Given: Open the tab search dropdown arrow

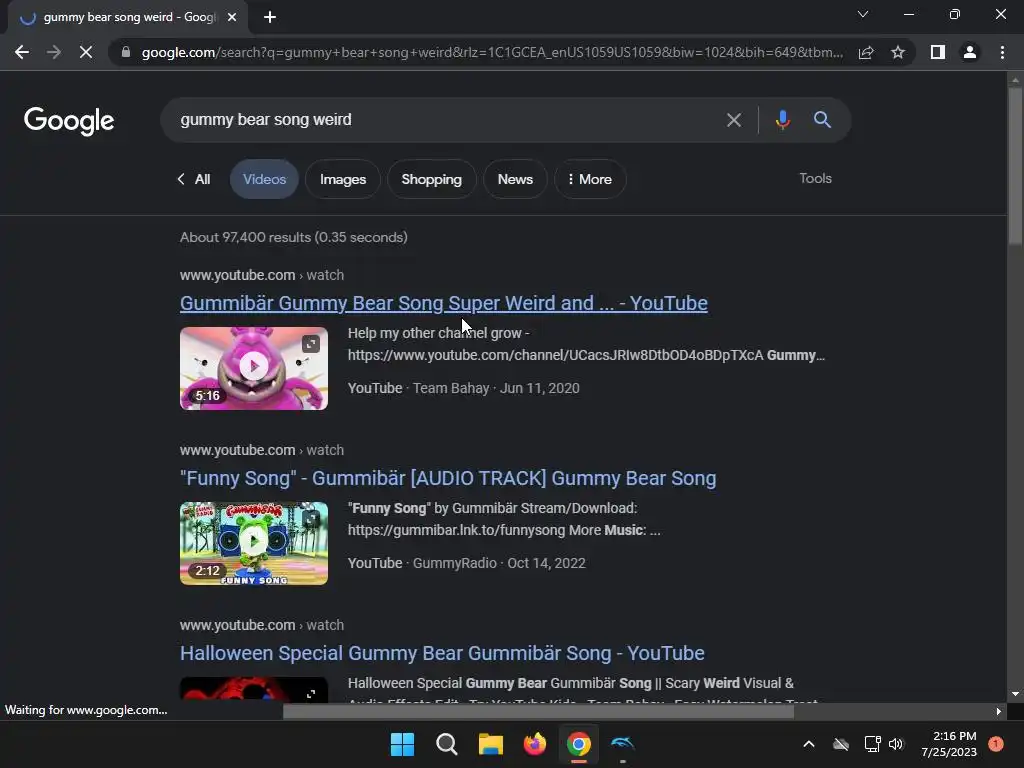Looking at the screenshot, I should [x=863, y=14].
